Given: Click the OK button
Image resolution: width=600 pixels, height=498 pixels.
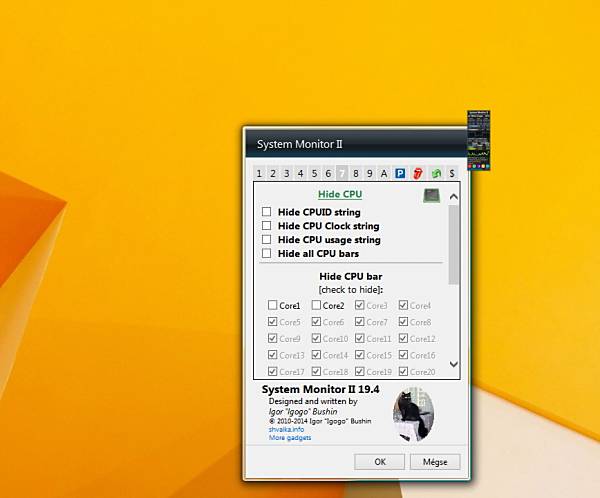Looking at the screenshot, I should pyautogui.click(x=380, y=462).
